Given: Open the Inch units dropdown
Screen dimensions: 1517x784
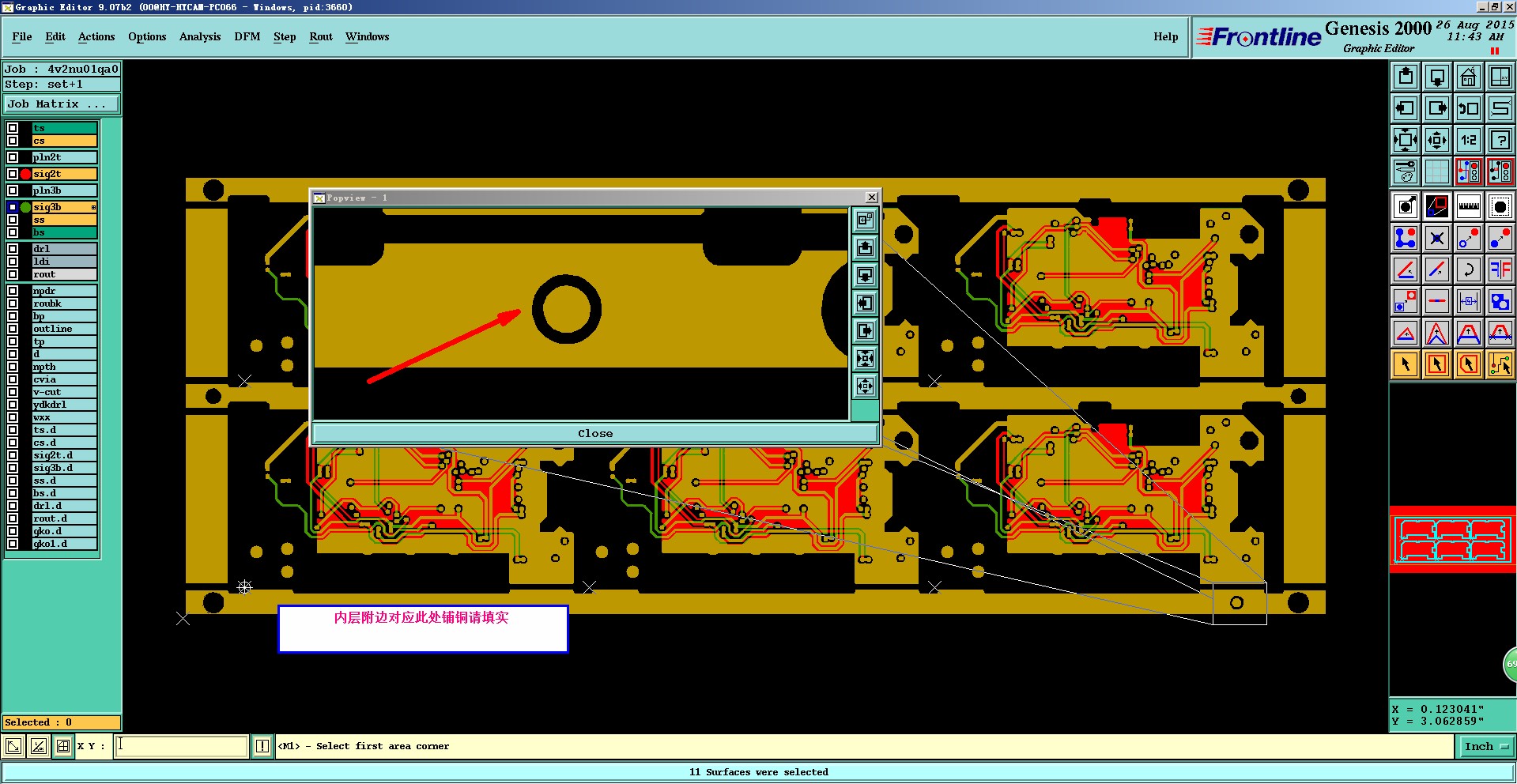Looking at the screenshot, I should [x=1486, y=746].
